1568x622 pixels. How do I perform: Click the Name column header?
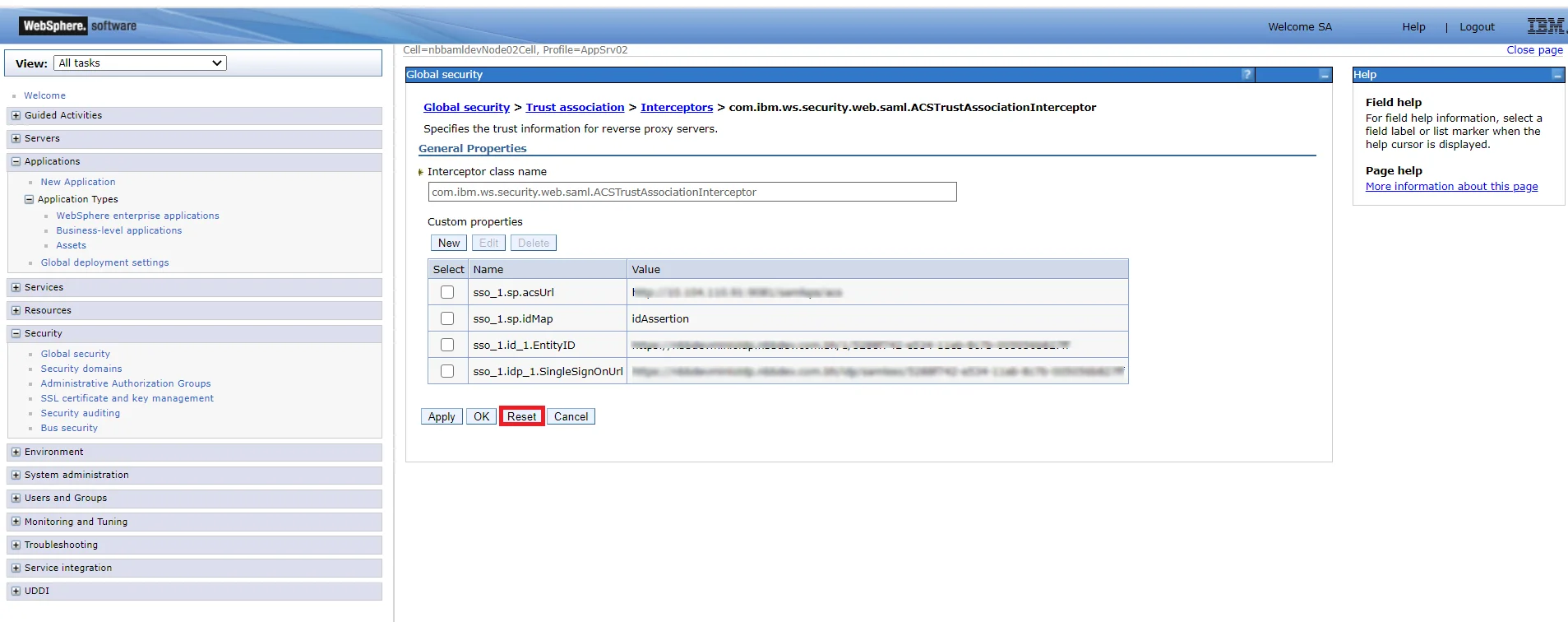pyautogui.click(x=548, y=269)
